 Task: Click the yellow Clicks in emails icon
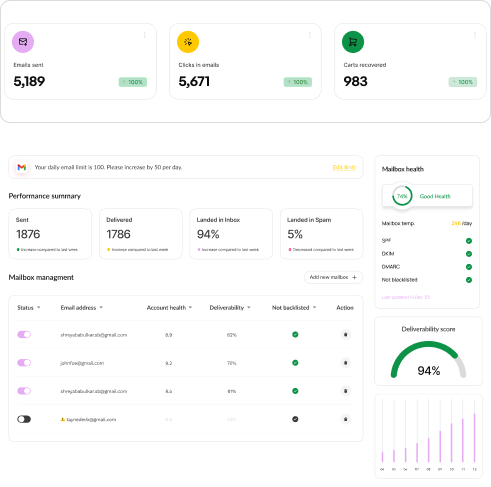(x=188, y=42)
